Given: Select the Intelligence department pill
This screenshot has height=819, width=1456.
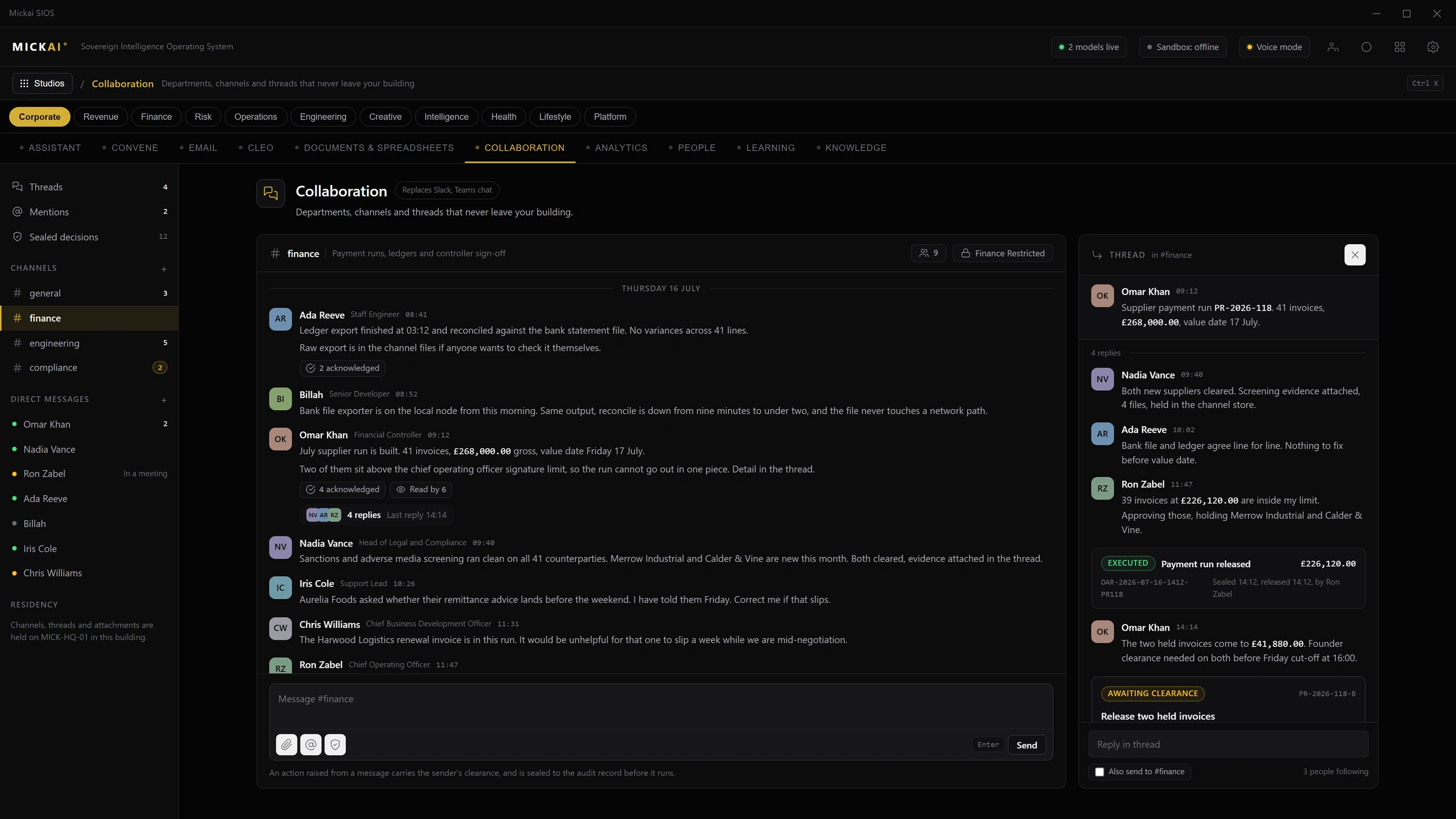Looking at the screenshot, I should click(x=446, y=117).
